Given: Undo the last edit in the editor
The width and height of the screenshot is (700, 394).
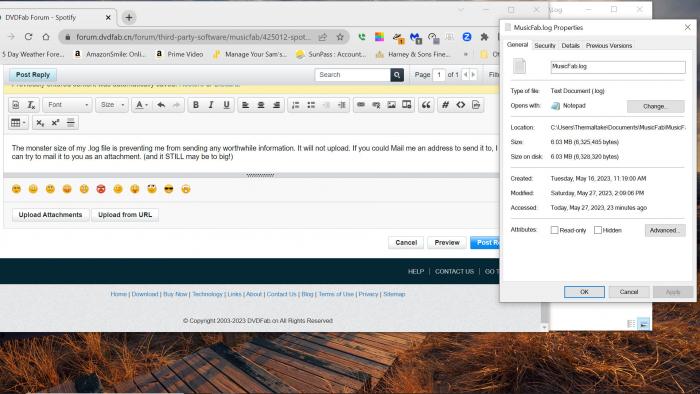Looking at the screenshot, I should point(161,105).
